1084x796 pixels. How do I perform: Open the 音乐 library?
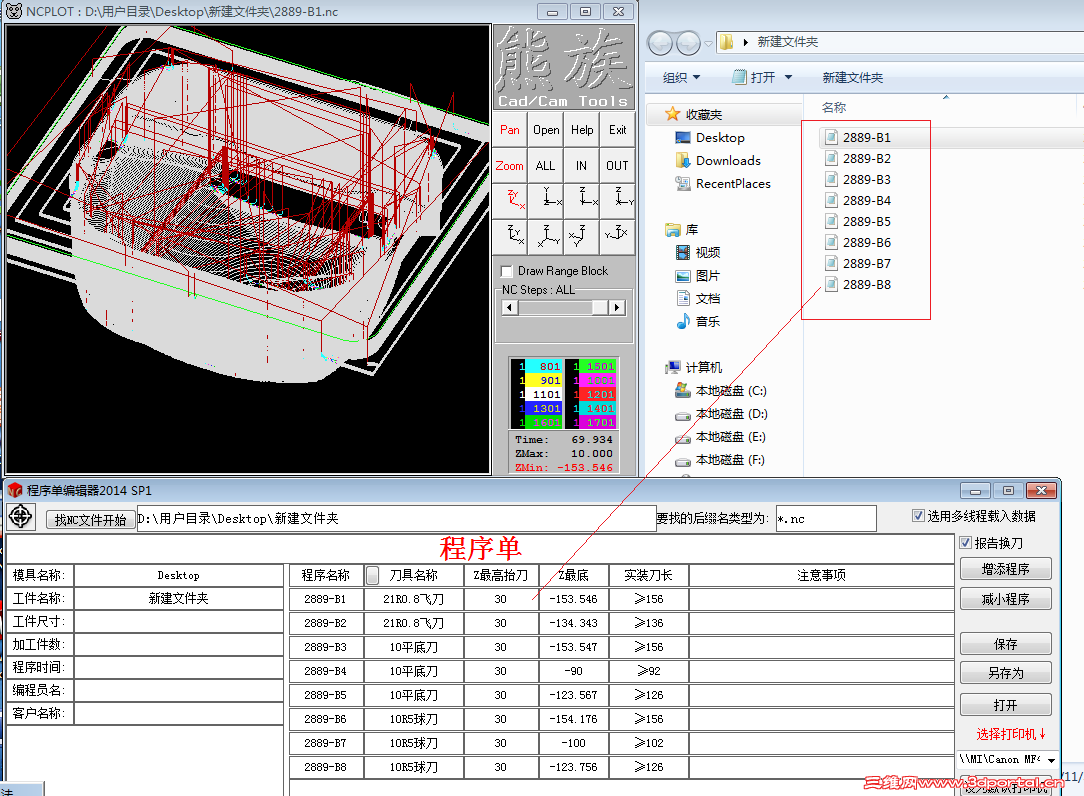click(707, 321)
